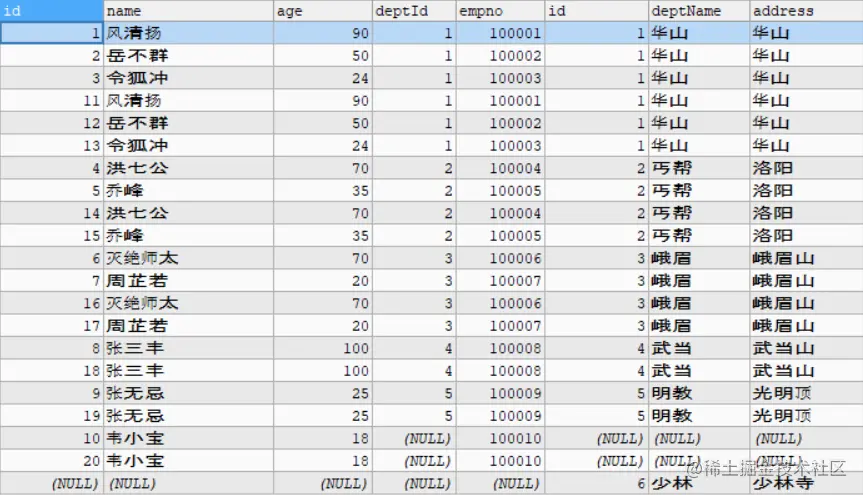The width and height of the screenshot is (863, 495).
Task: Select address 少林寺 in the last row
Action: point(806,484)
